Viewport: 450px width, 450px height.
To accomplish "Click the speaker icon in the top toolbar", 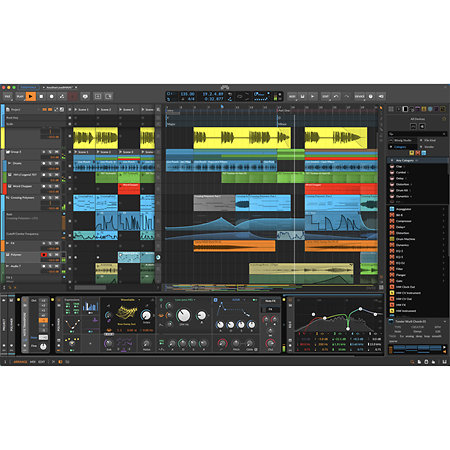I will tap(381, 96).
